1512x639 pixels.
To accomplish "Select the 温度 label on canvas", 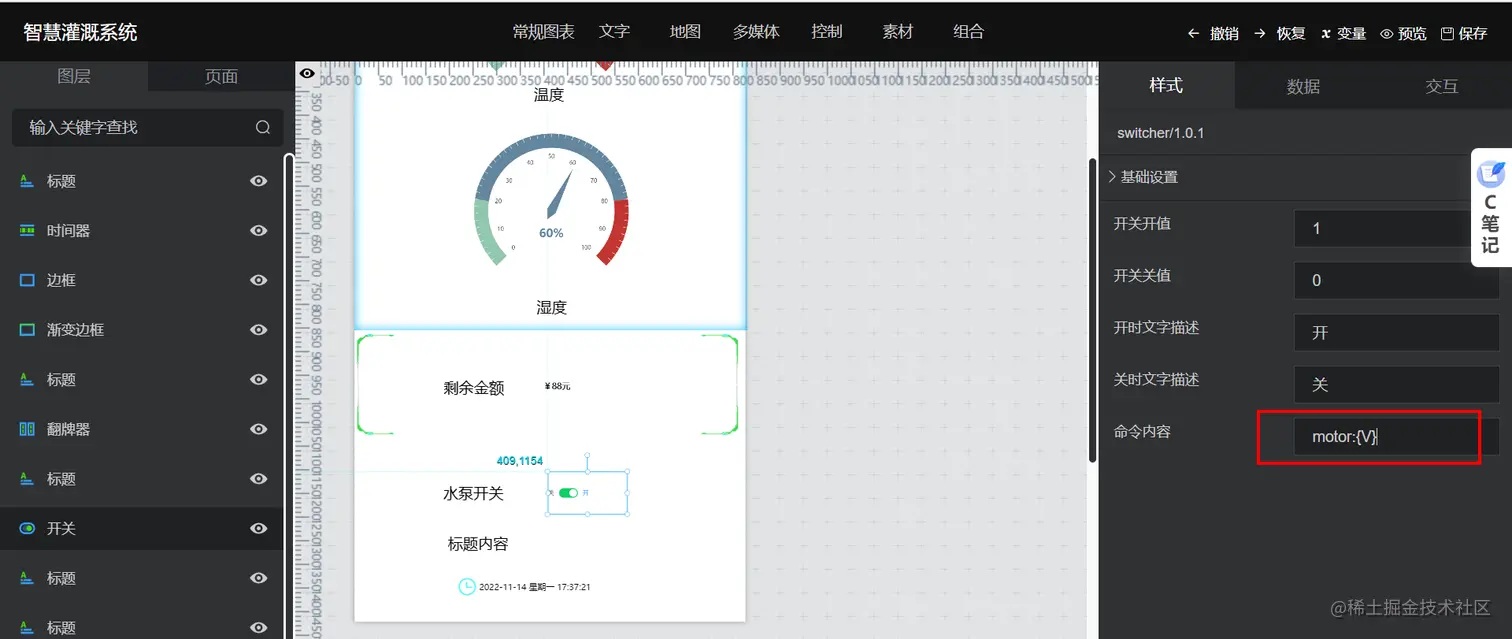I will tap(549, 95).
